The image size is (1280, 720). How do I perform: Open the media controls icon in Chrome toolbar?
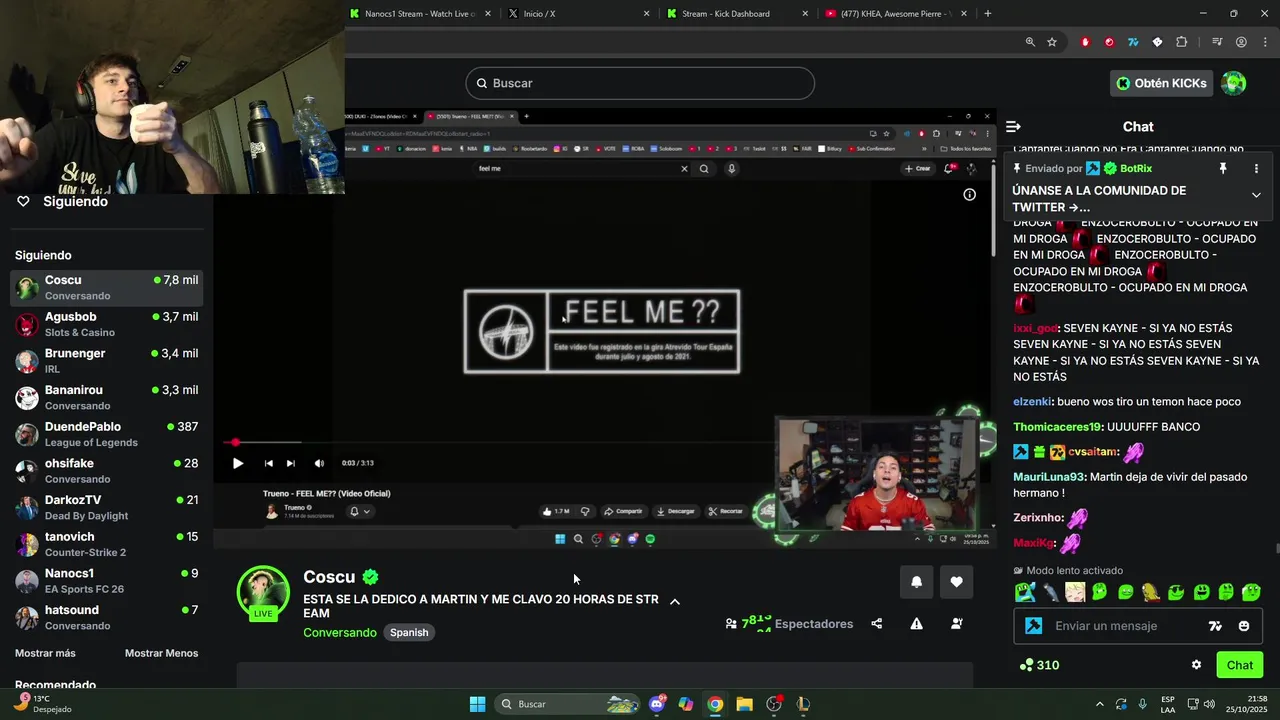pos(1217,42)
